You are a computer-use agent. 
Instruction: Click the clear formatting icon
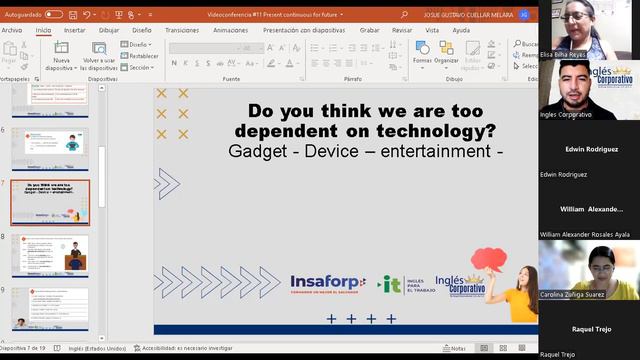[x=297, y=48]
